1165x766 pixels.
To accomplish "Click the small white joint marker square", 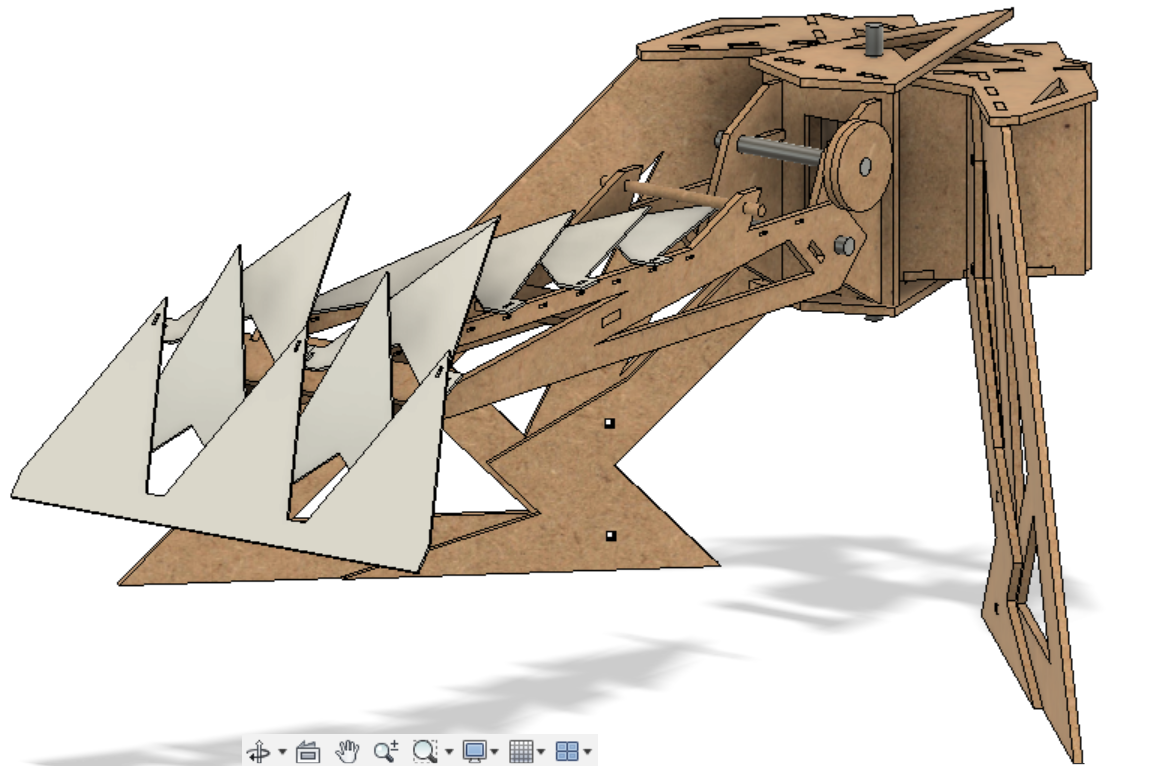I will [607, 424].
